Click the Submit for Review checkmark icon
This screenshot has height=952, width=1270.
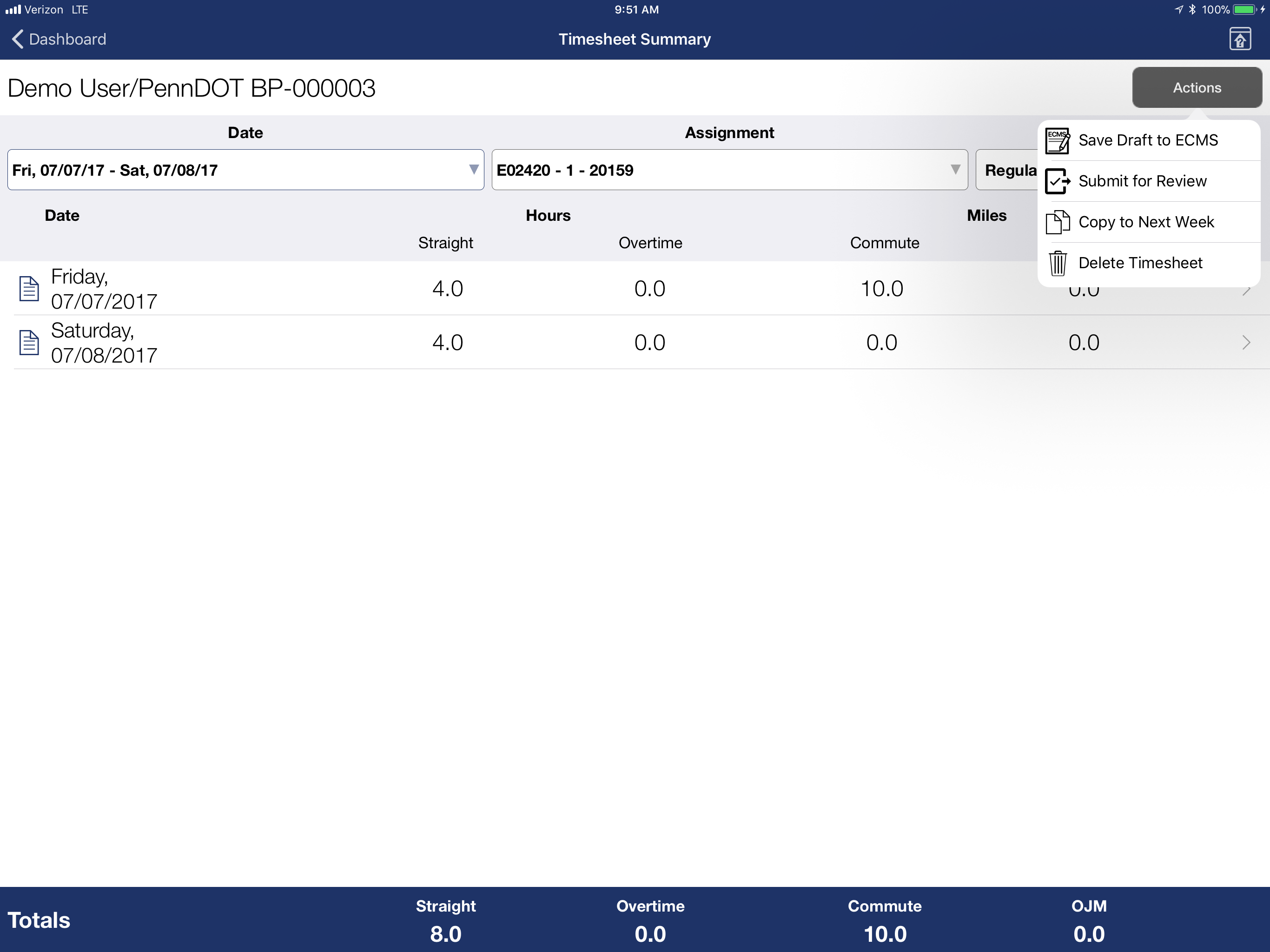(x=1057, y=181)
